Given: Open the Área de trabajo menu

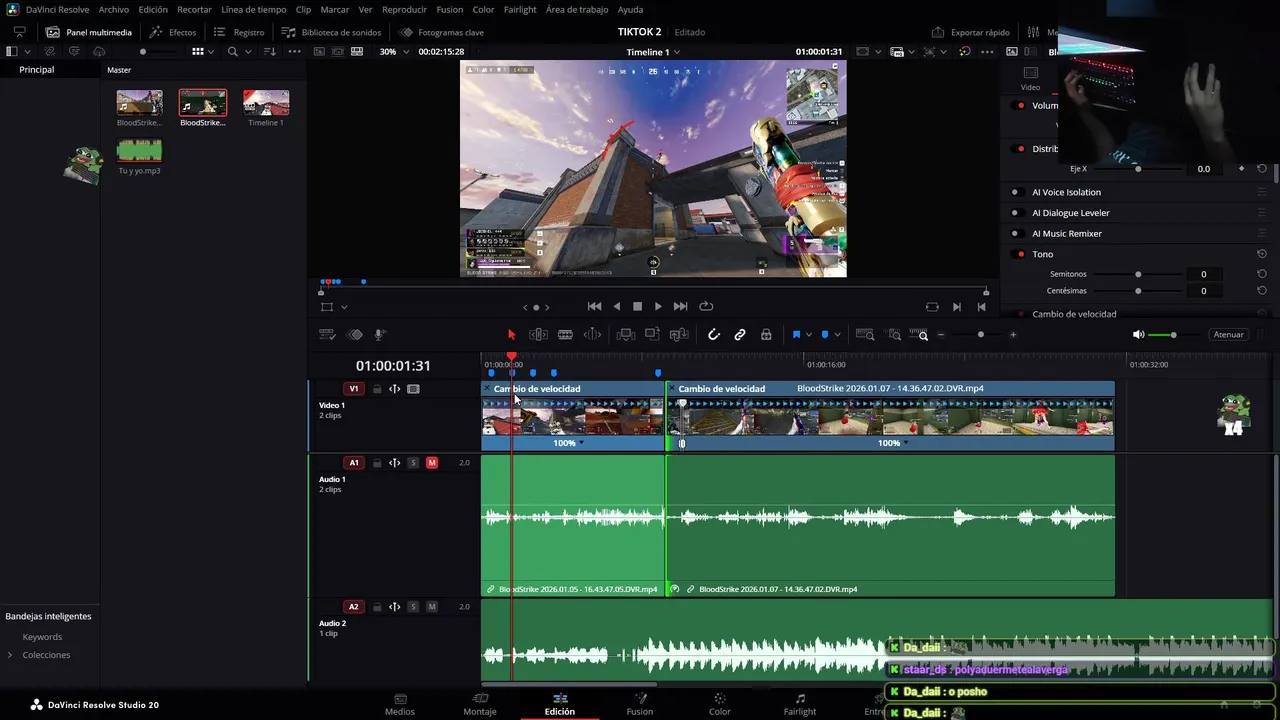Looking at the screenshot, I should 577,9.
